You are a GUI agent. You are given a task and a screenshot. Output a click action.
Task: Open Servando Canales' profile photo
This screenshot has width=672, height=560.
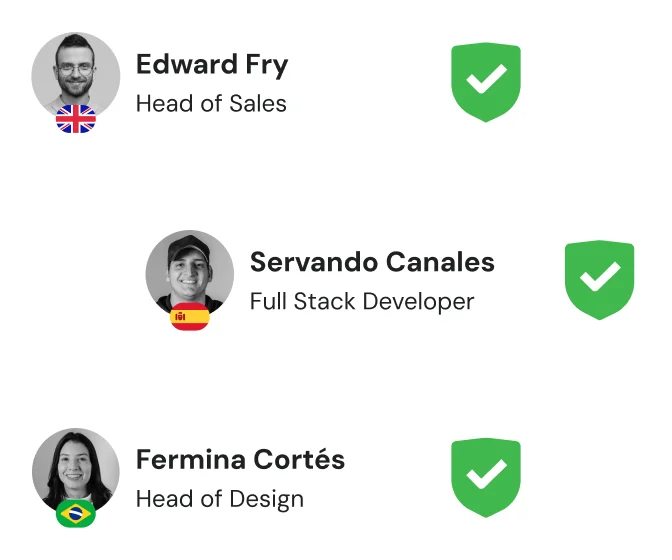point(190,274)
